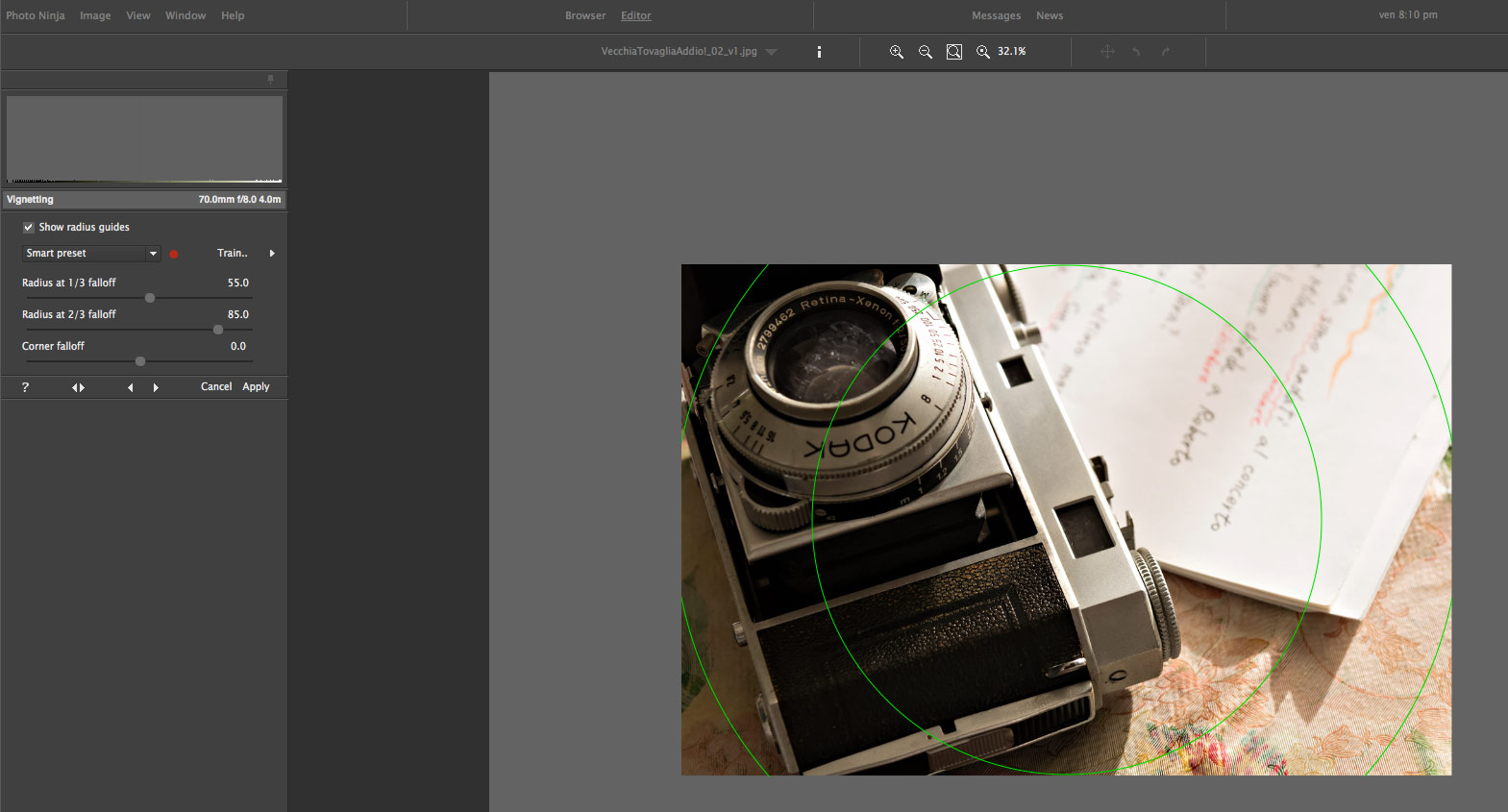The height and width of the screenshot is (812, 1508).
Task: Open the Help menu
Action: tap(233, 15)
